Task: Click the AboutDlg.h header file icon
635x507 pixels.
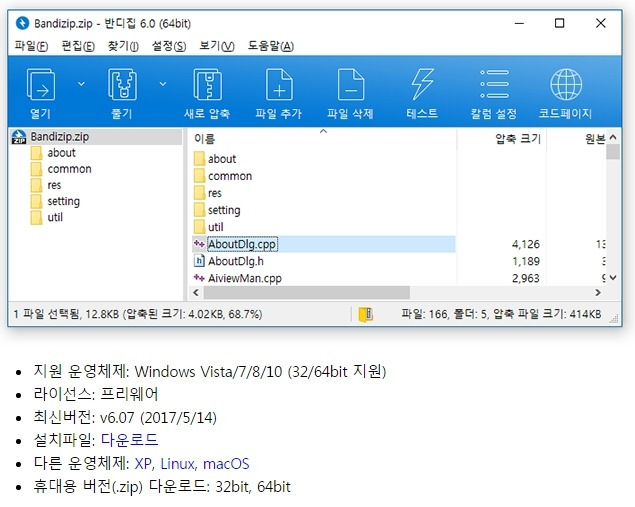Action: [199, 261]
